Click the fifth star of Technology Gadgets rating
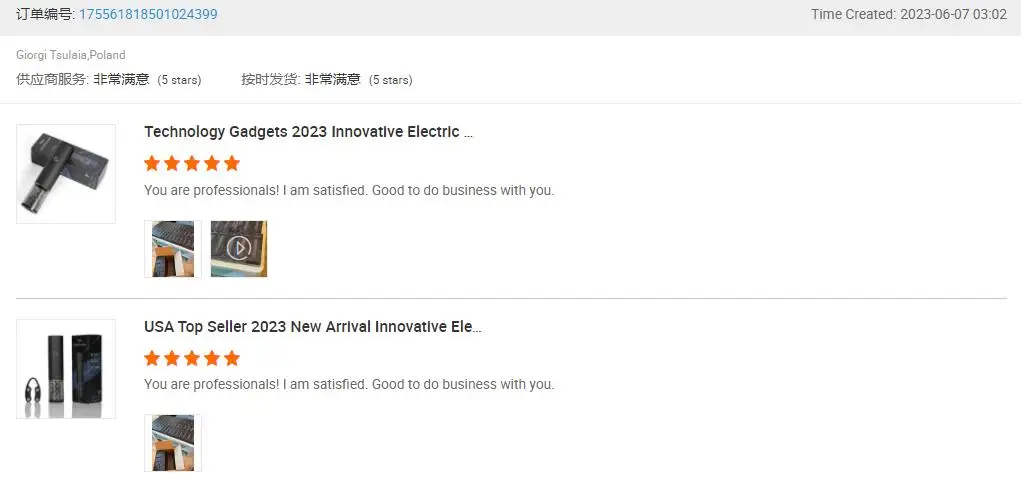Image resolution: width=1021 pixels, height=485 pixels. [232, 163]
